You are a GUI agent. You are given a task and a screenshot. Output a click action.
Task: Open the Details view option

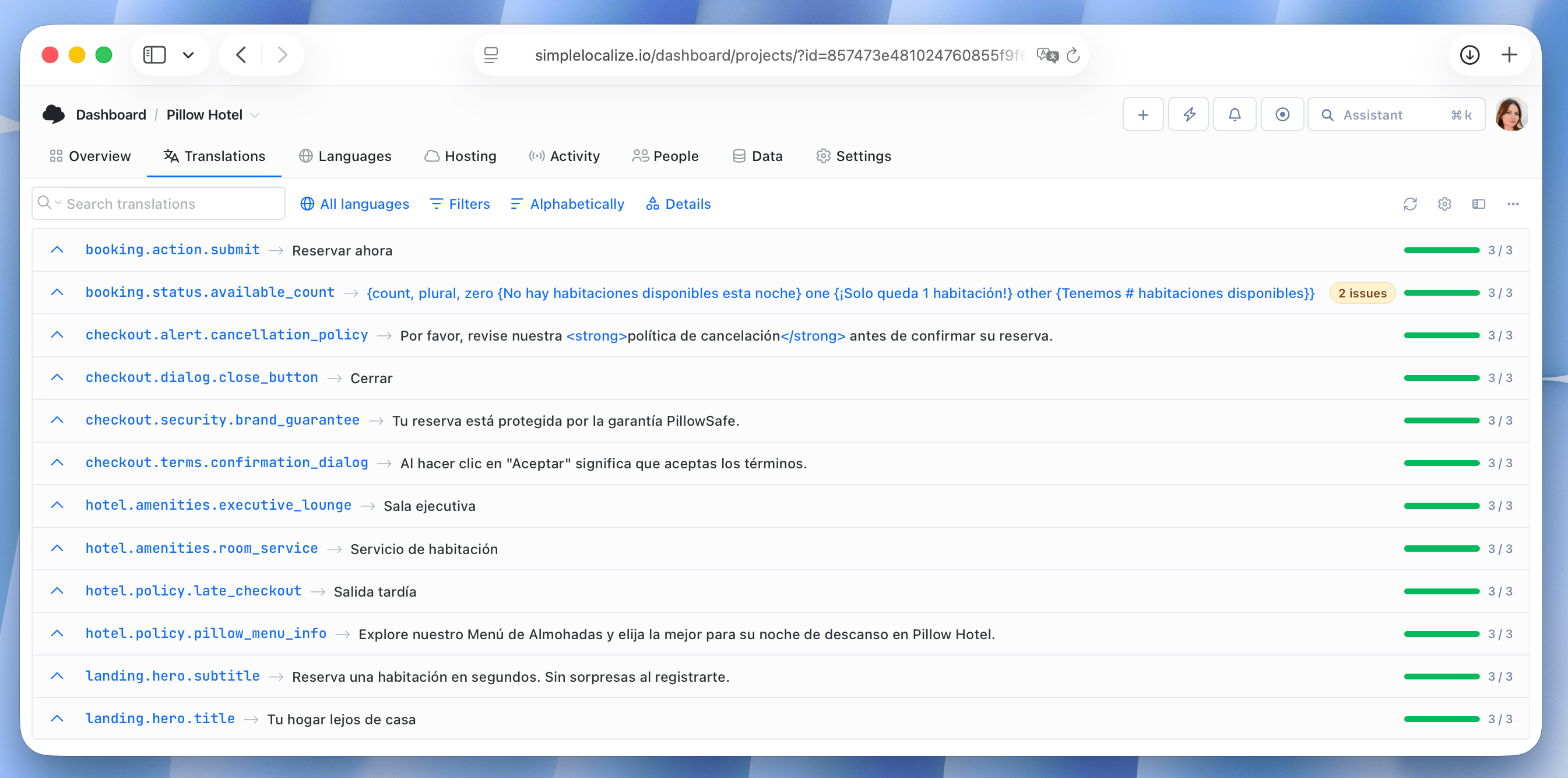pos(678,204)
